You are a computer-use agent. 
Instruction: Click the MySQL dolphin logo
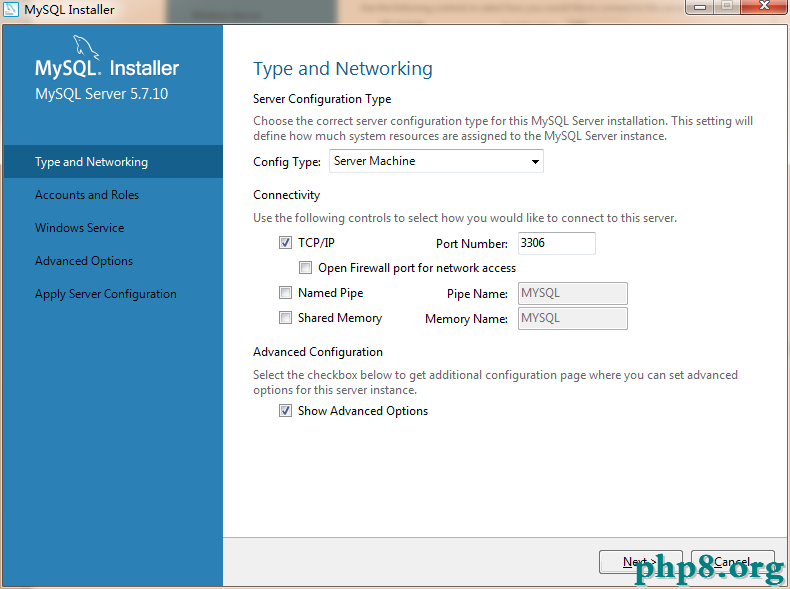[x=86, y=47]
